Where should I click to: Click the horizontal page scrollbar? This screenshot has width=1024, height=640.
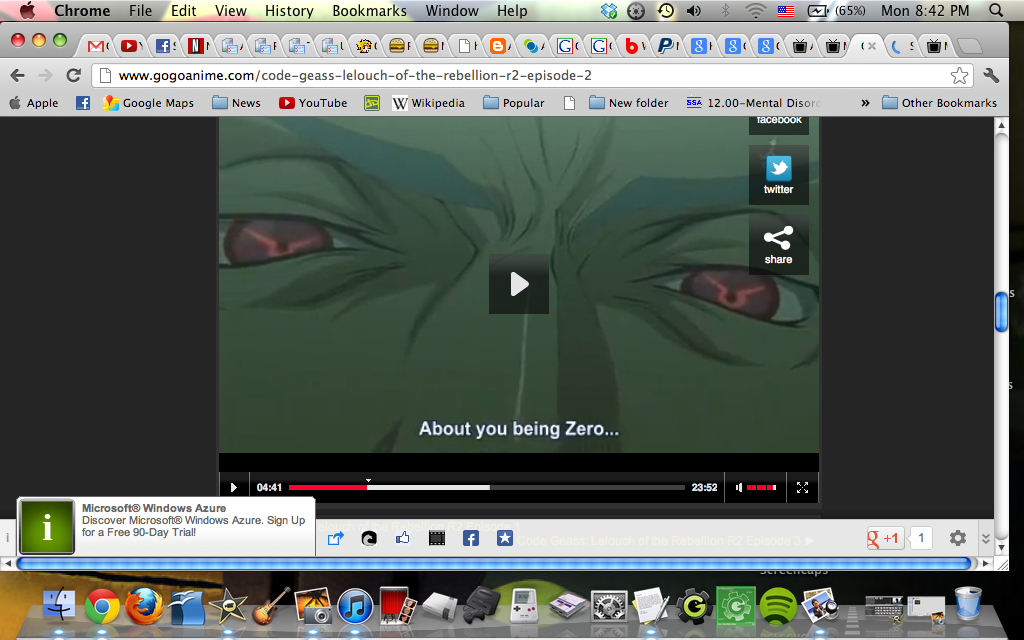[494, 563]
